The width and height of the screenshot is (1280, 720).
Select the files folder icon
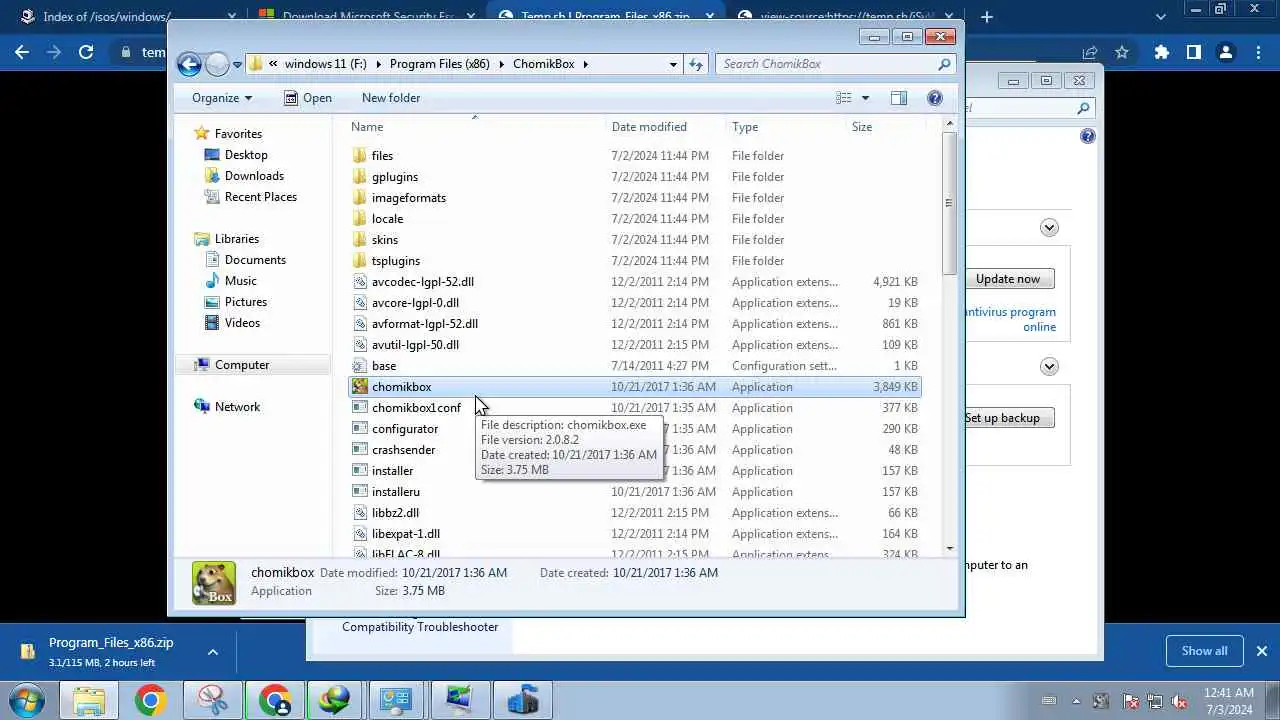[360, 156]
